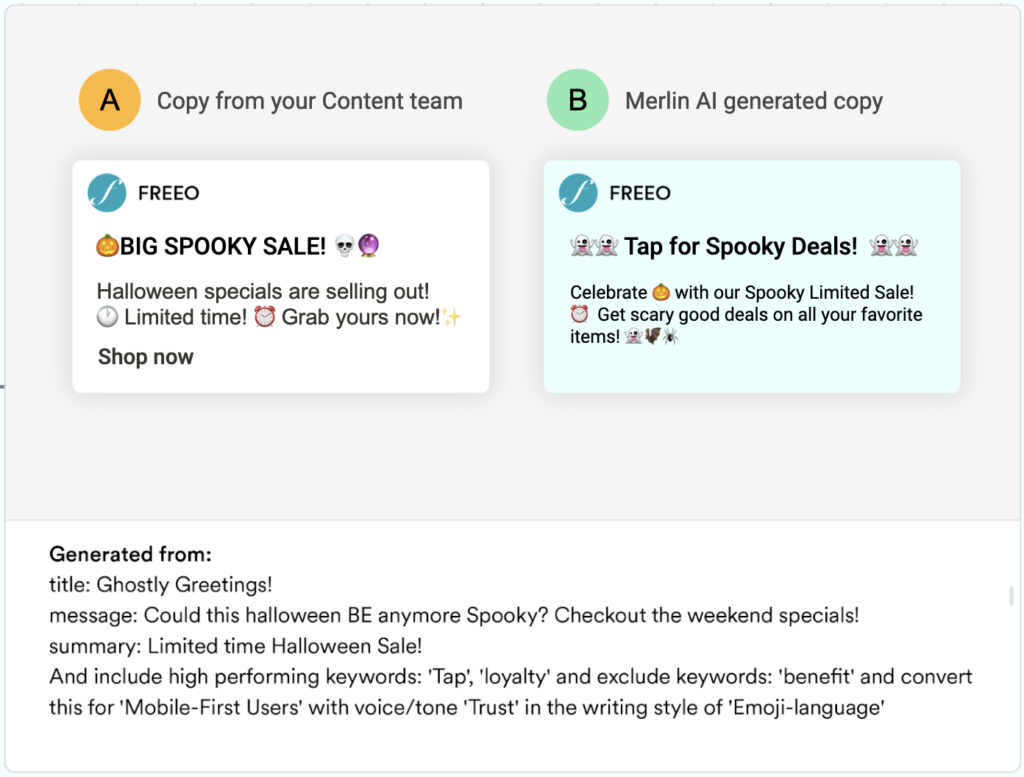Click the scrollbar in the Generated from panel
Screen dimensions: 1024x777
point(1011,597)
